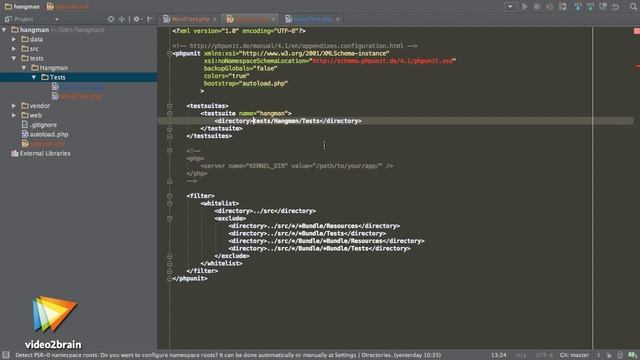Click the tests/Hangman/Tests directory text
640x360 pixels.
point(286,121)
